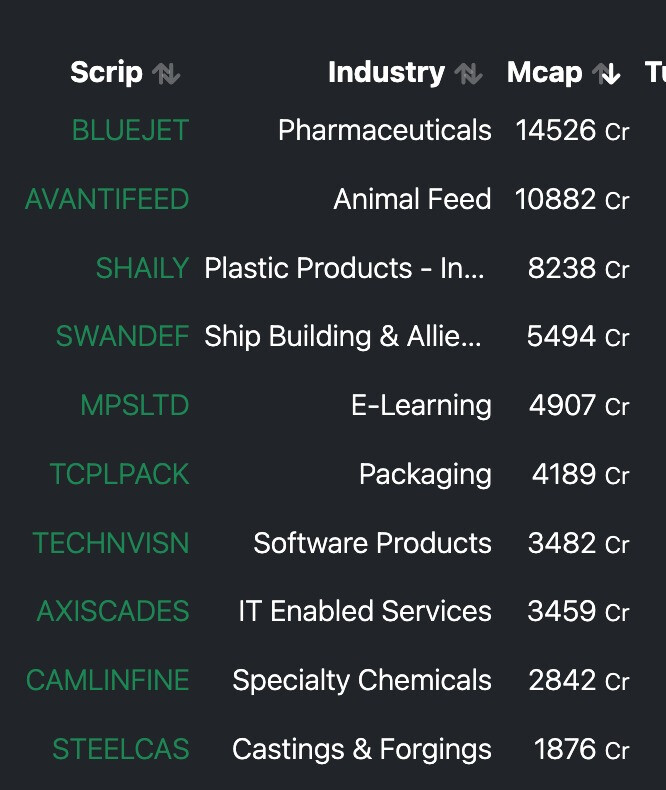The height and width of the screenshot is (790, 666).
Task: Toggle Mcap sort direction arrow
Action: point(606,74)
